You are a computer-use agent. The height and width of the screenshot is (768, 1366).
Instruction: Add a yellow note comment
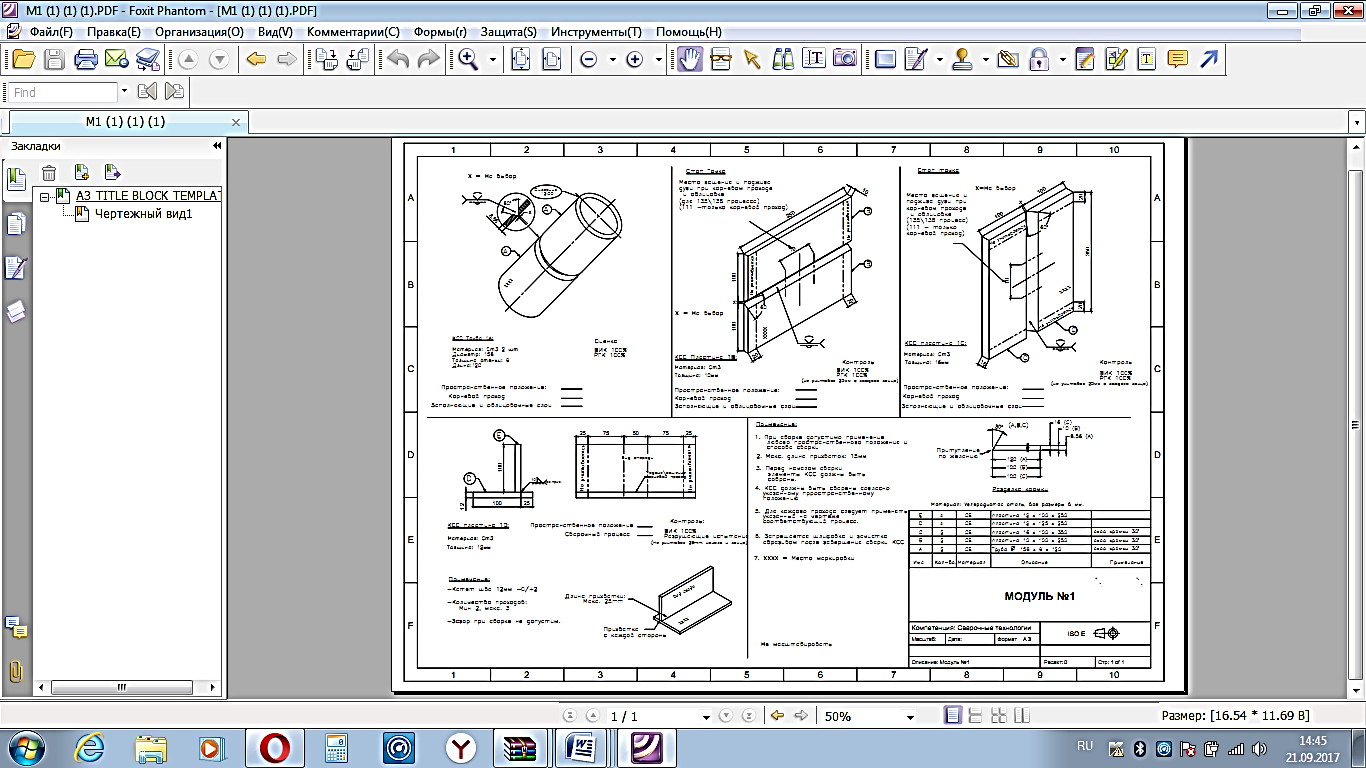pos(1177,59)
